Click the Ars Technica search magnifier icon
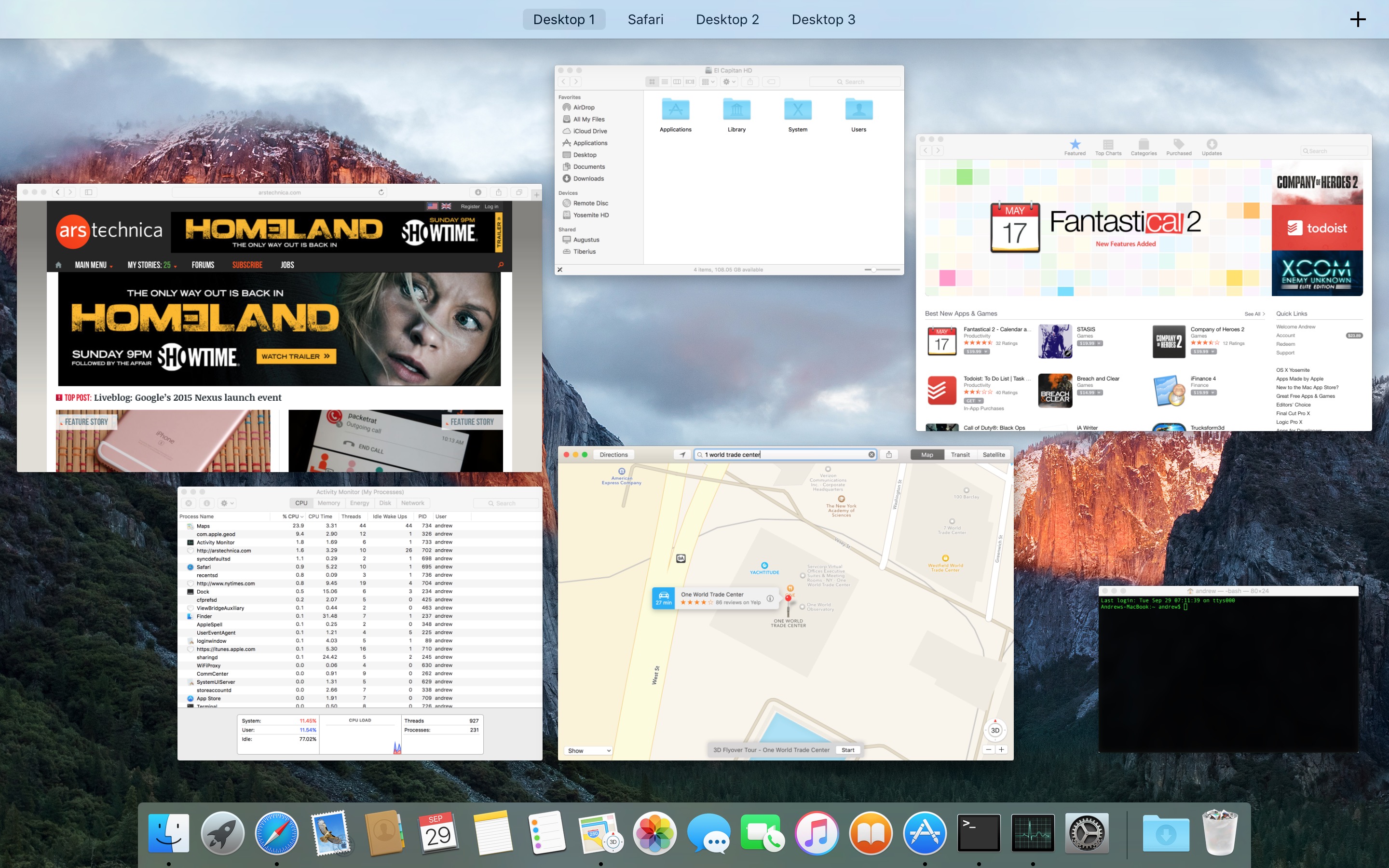The width and height of the screenshot is (1389, 868). (501, 265)
